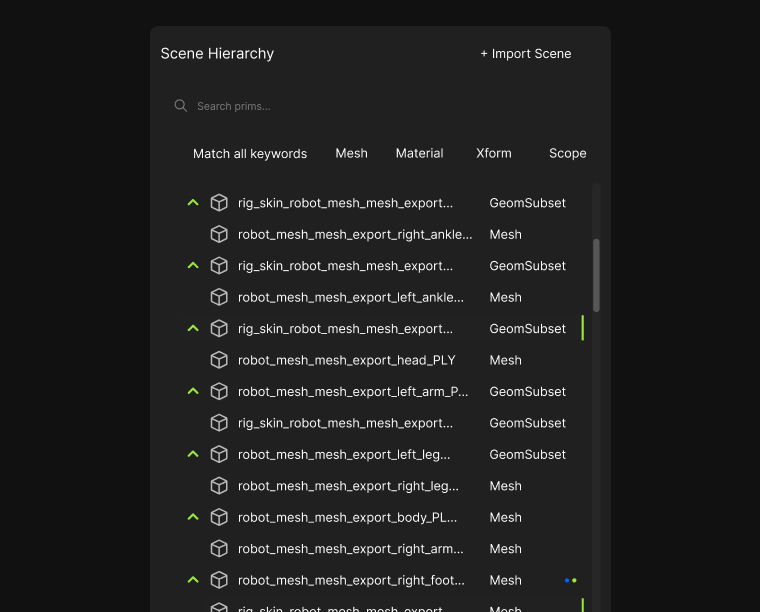The width and height of the screenshot is (760, 612).
Task: Click the blue and green dots on right_foot row
Action: (x=570, y=581)
